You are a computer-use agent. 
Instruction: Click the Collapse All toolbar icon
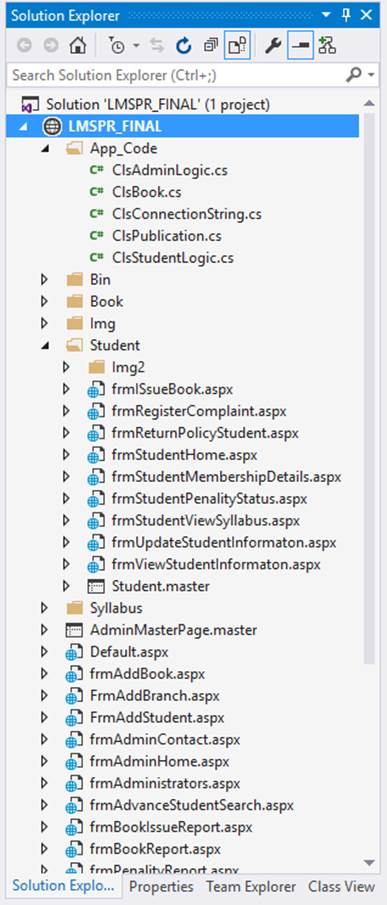[211, 46]
